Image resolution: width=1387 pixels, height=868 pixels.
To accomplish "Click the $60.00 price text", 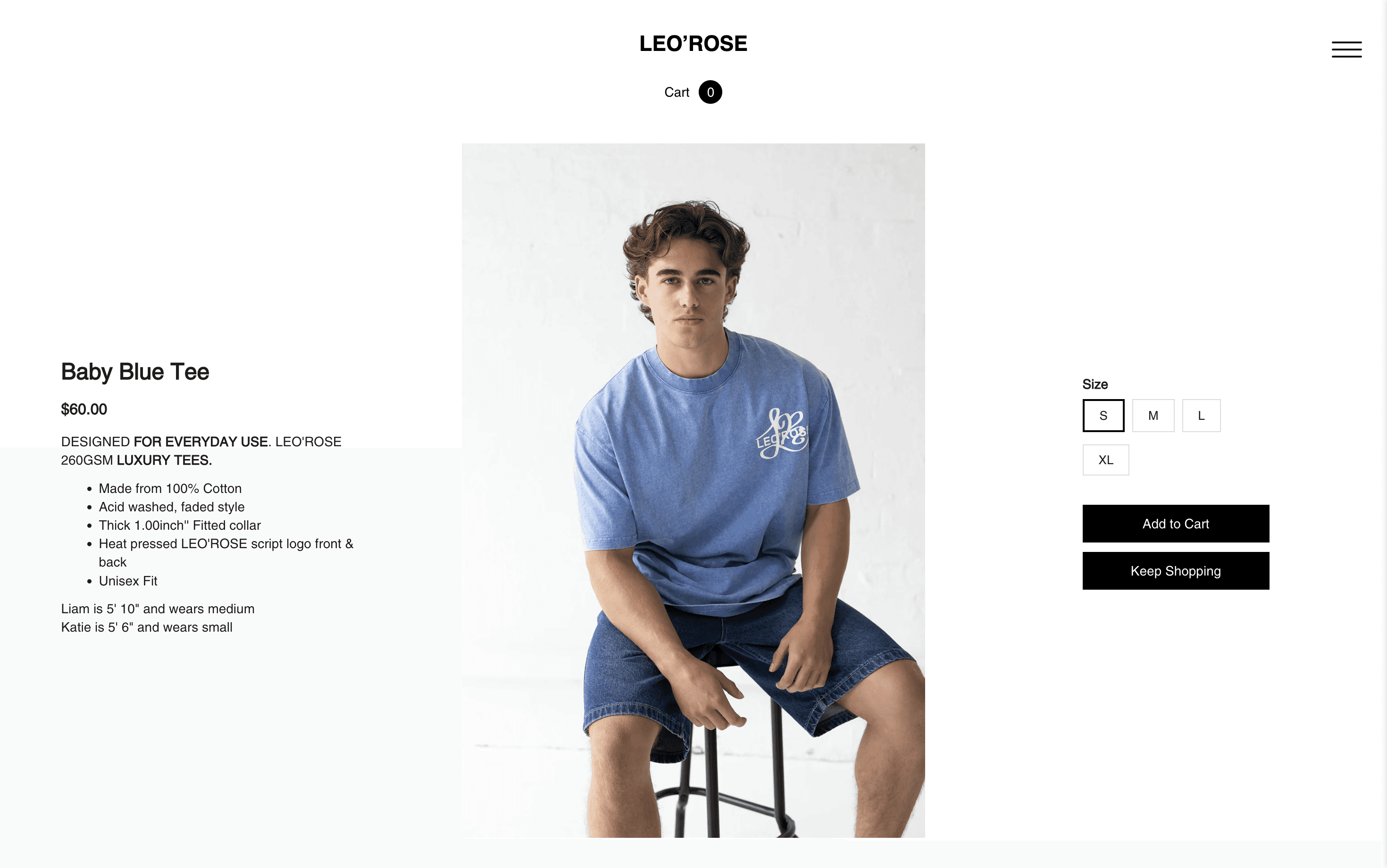I will [84, 409].
